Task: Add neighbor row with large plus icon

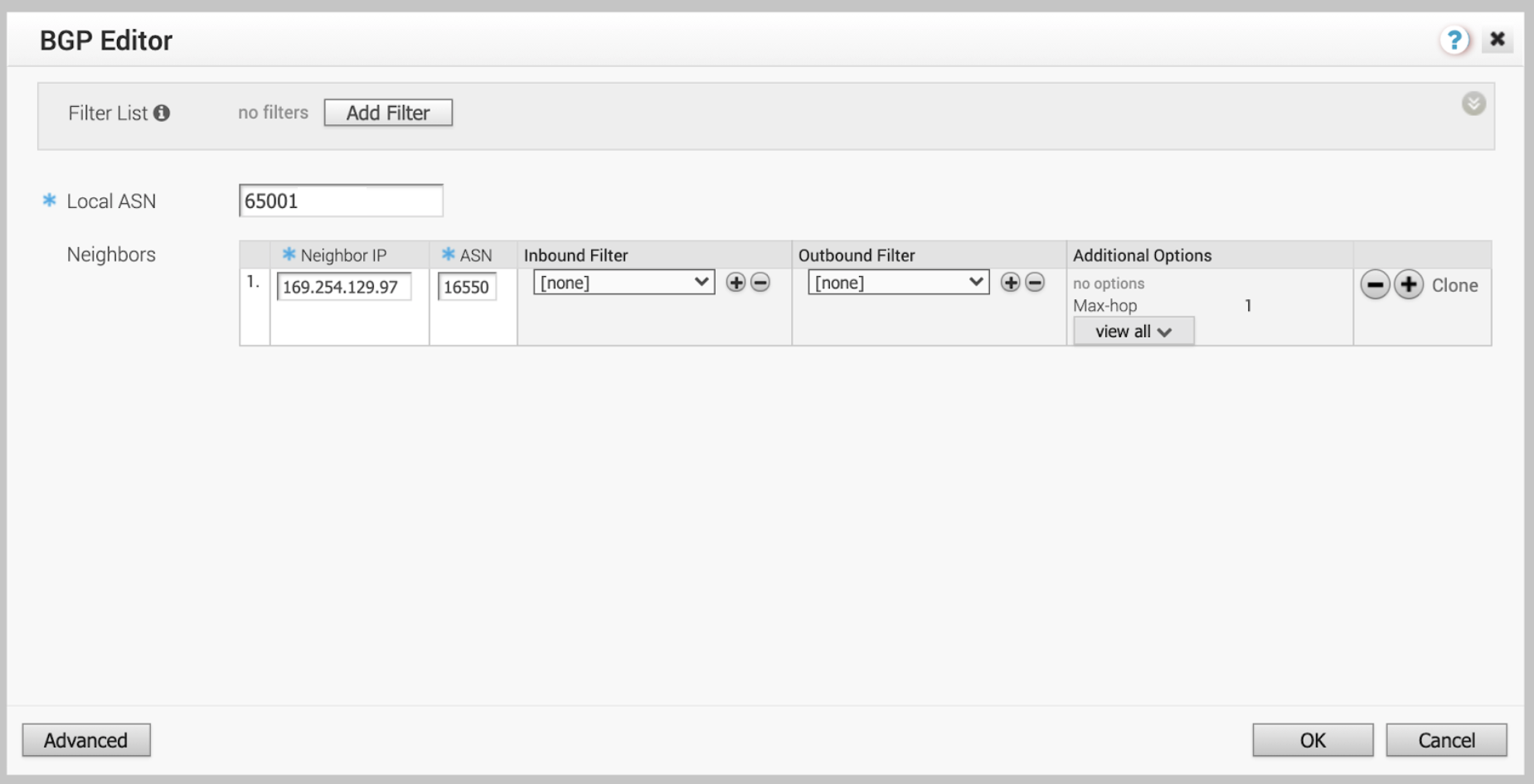Action: click(1408, 285)
